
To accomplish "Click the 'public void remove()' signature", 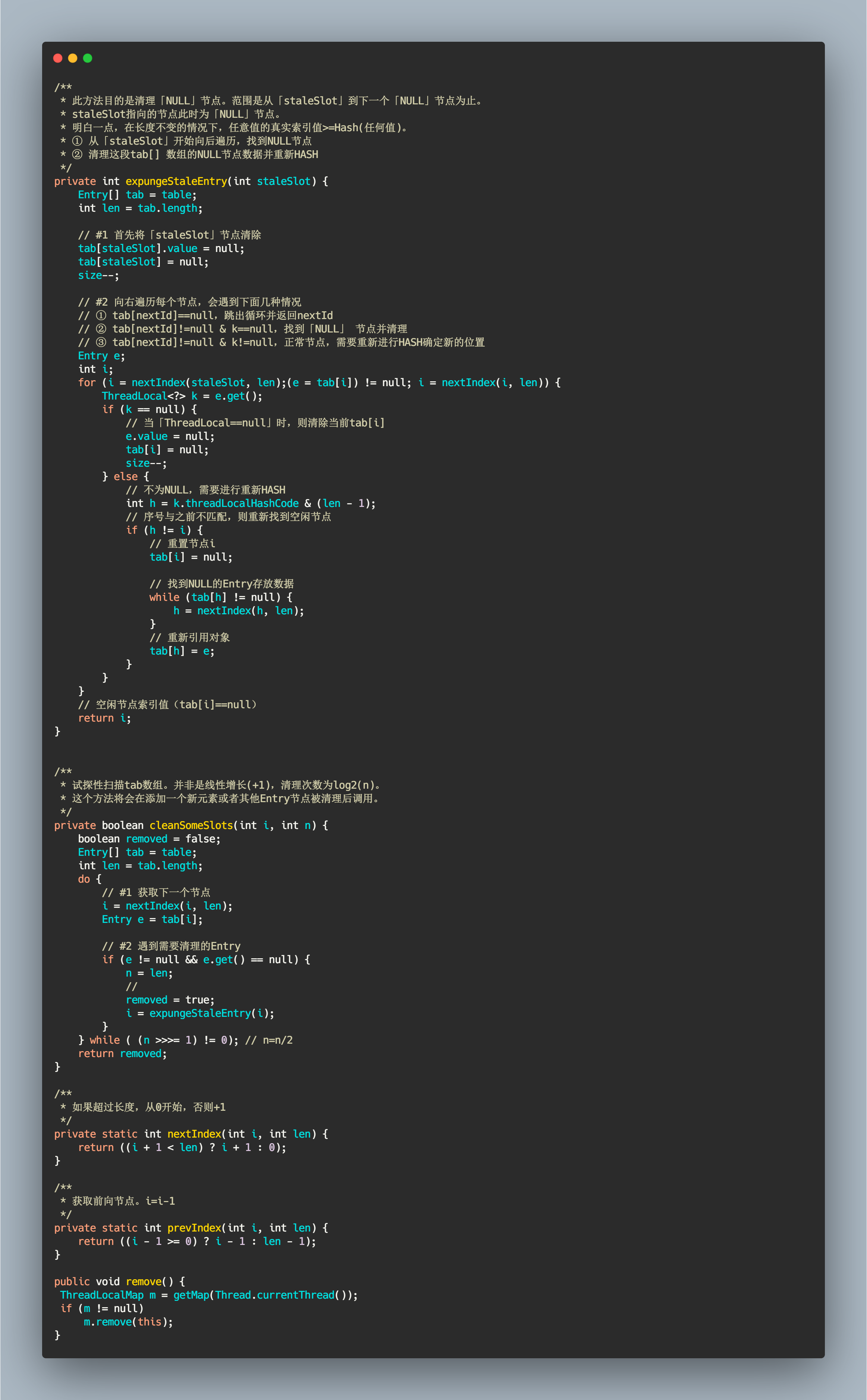I will 119,1281.
